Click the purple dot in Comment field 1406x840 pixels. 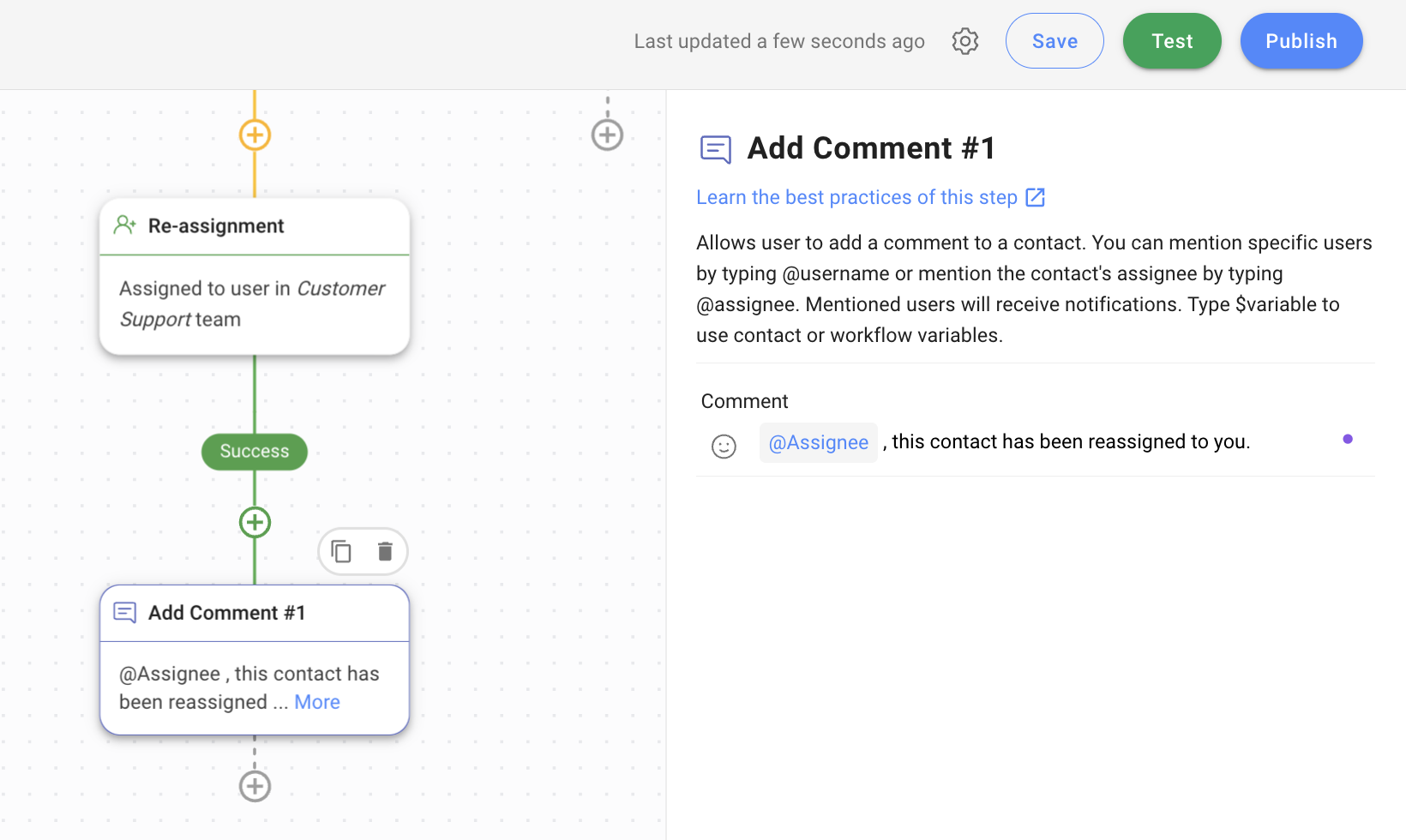(1348, 439)
